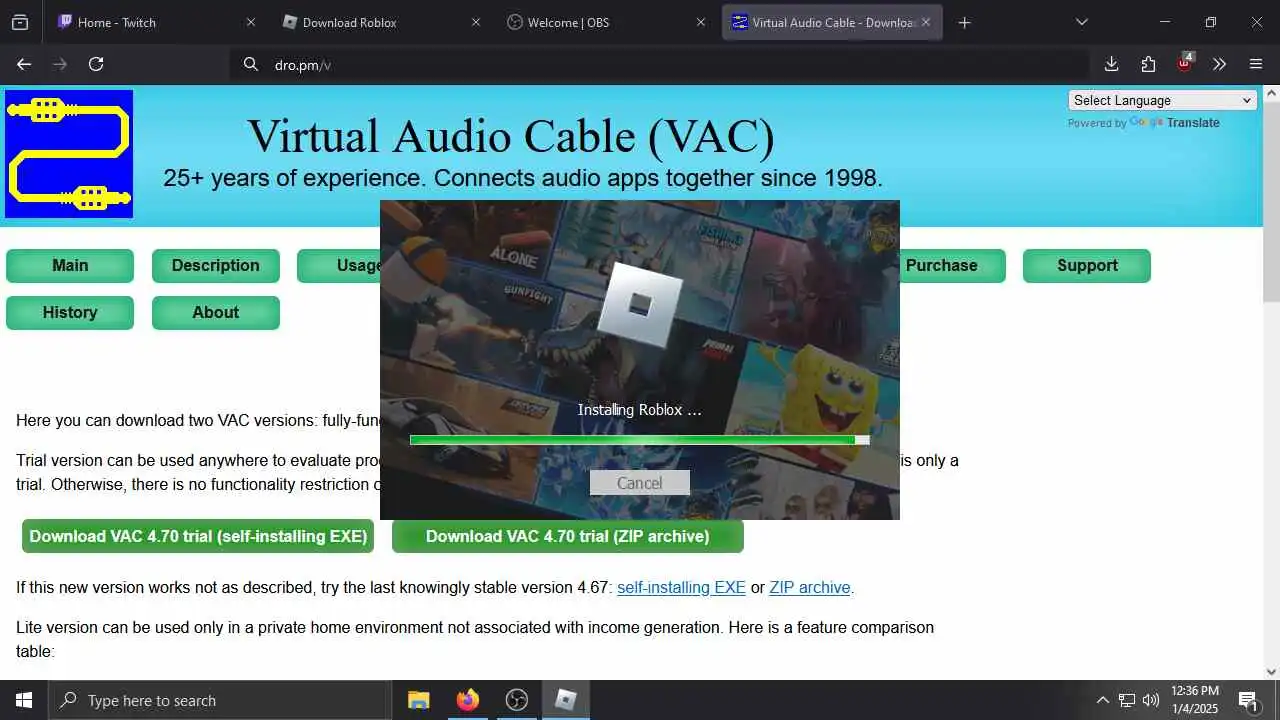Click the Virtual Audio Cable logo

(x=69, y=154)
